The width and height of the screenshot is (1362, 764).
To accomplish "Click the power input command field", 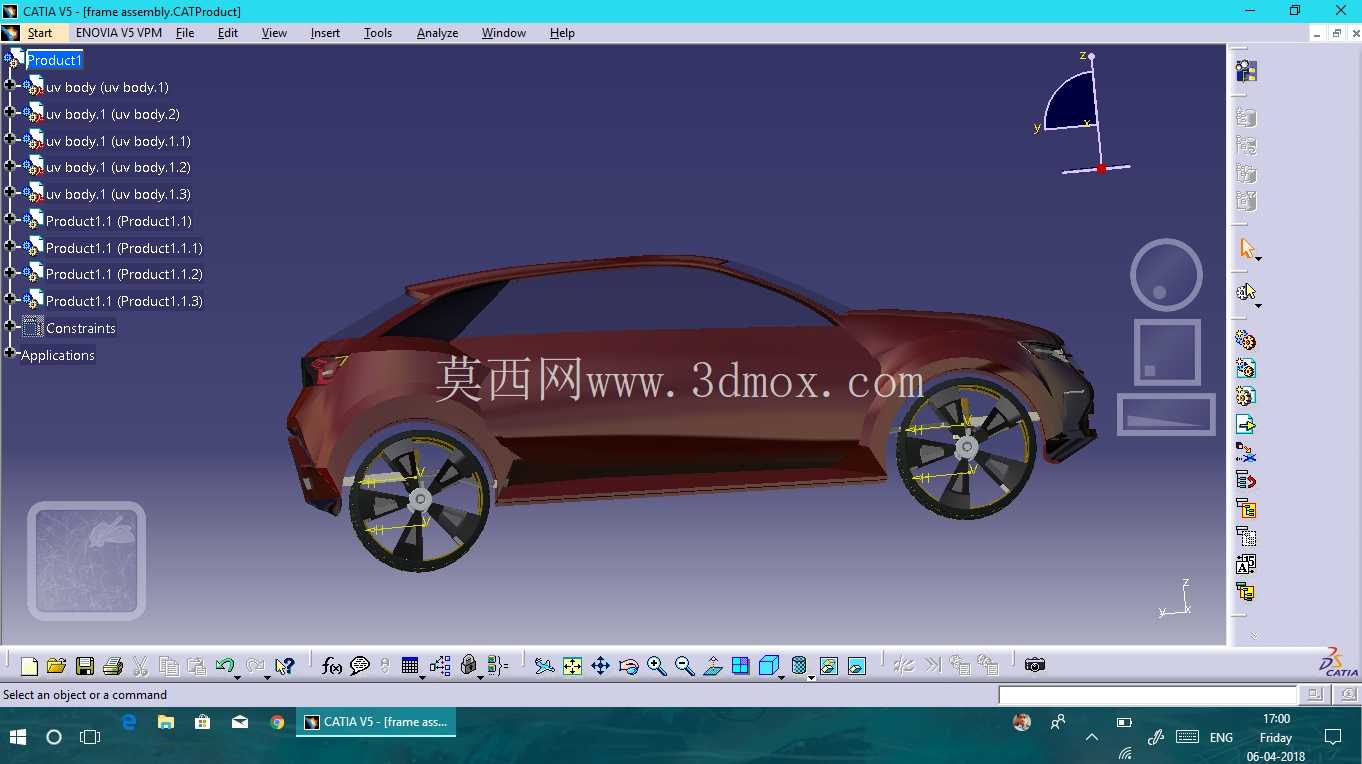I will tap(1147, 694).
